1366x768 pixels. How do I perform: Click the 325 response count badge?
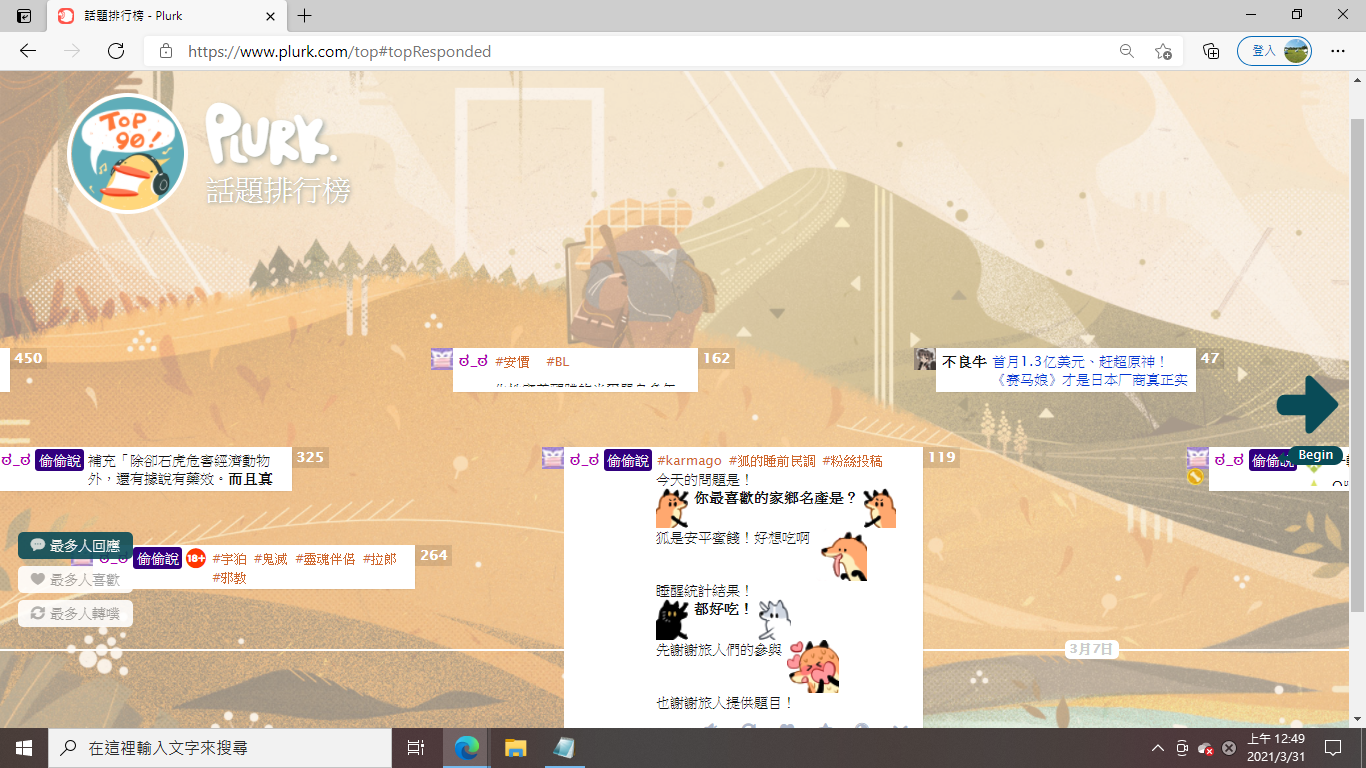[310, 457]
